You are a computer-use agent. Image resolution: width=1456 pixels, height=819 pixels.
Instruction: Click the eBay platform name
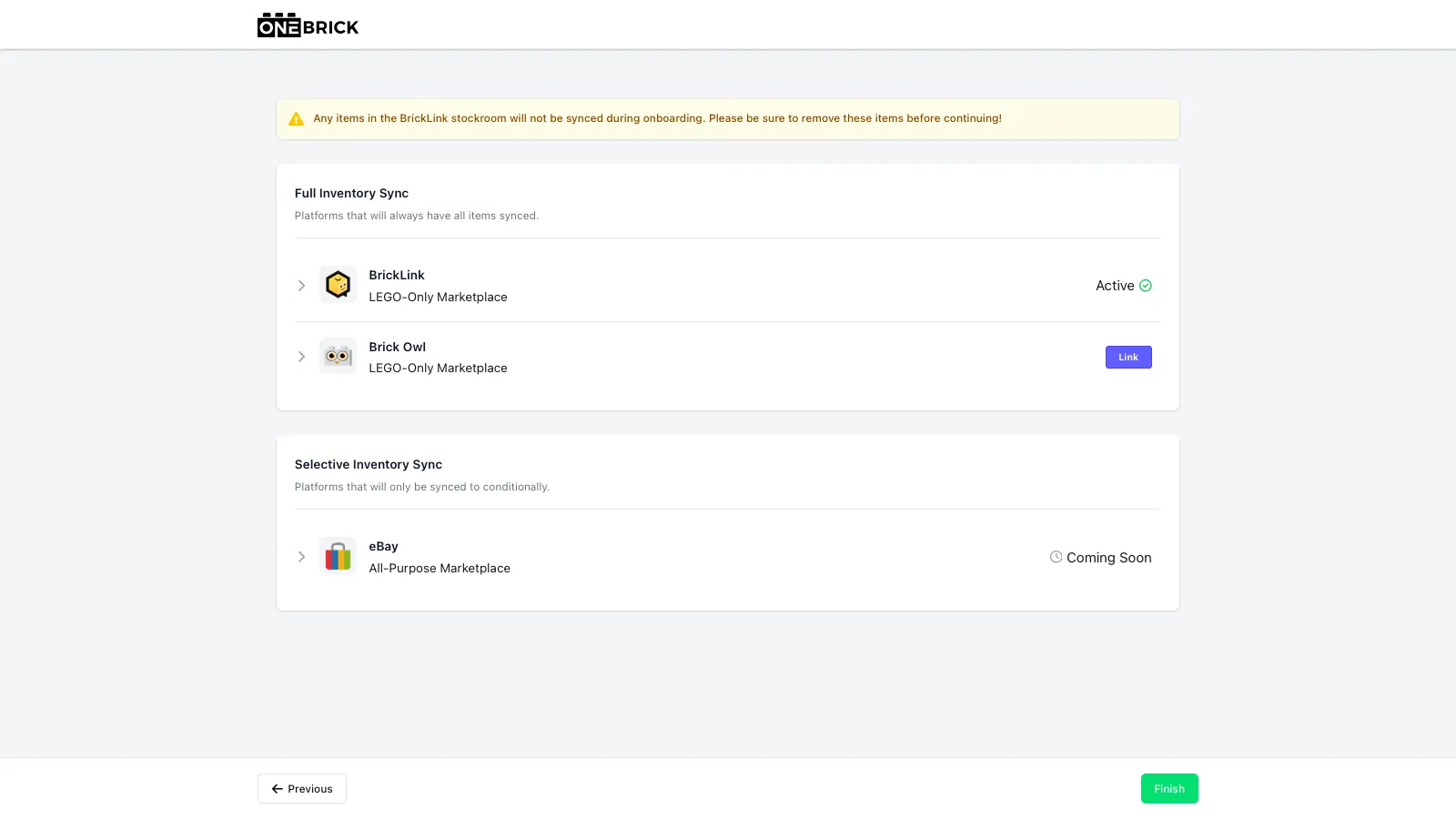pos(384,546)
